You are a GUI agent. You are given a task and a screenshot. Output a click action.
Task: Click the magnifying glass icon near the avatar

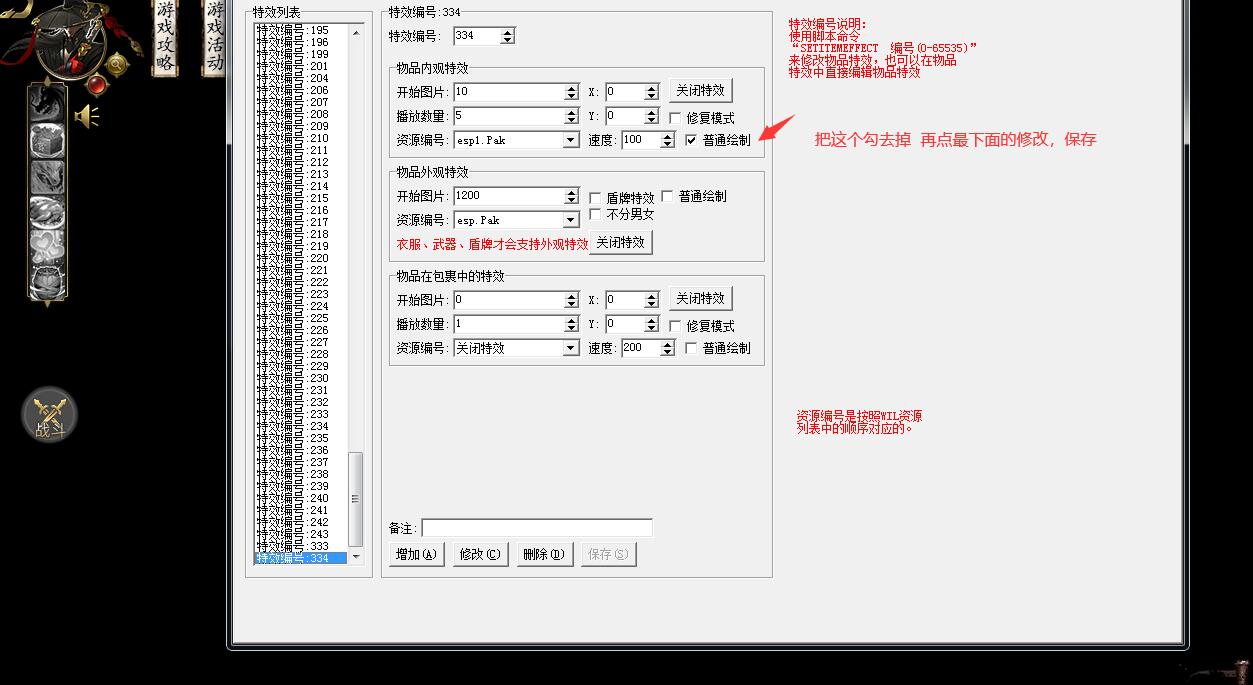[117, 65]
